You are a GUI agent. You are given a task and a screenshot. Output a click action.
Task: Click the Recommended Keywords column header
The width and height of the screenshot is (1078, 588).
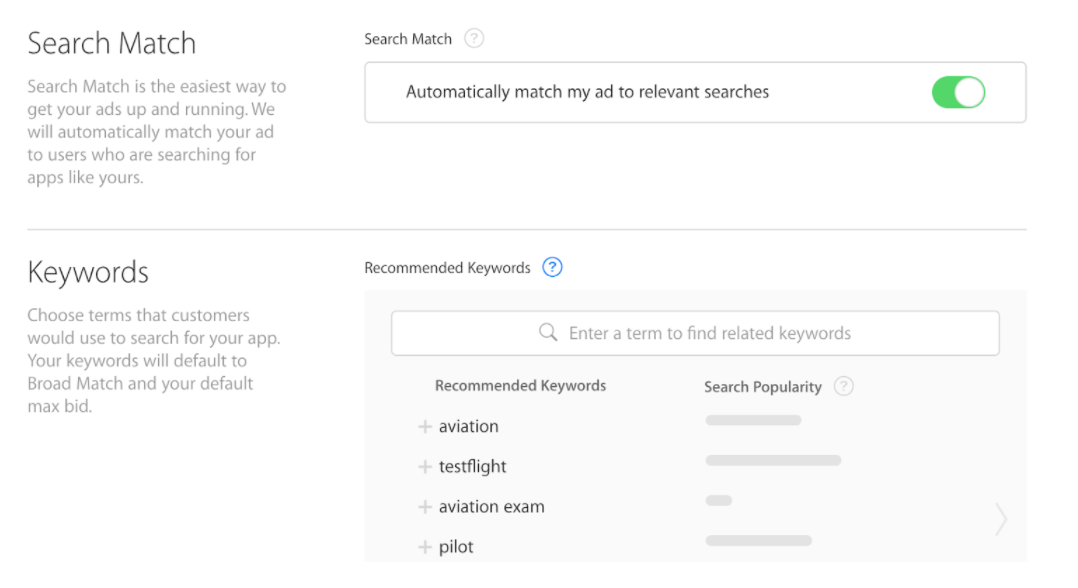520,386
